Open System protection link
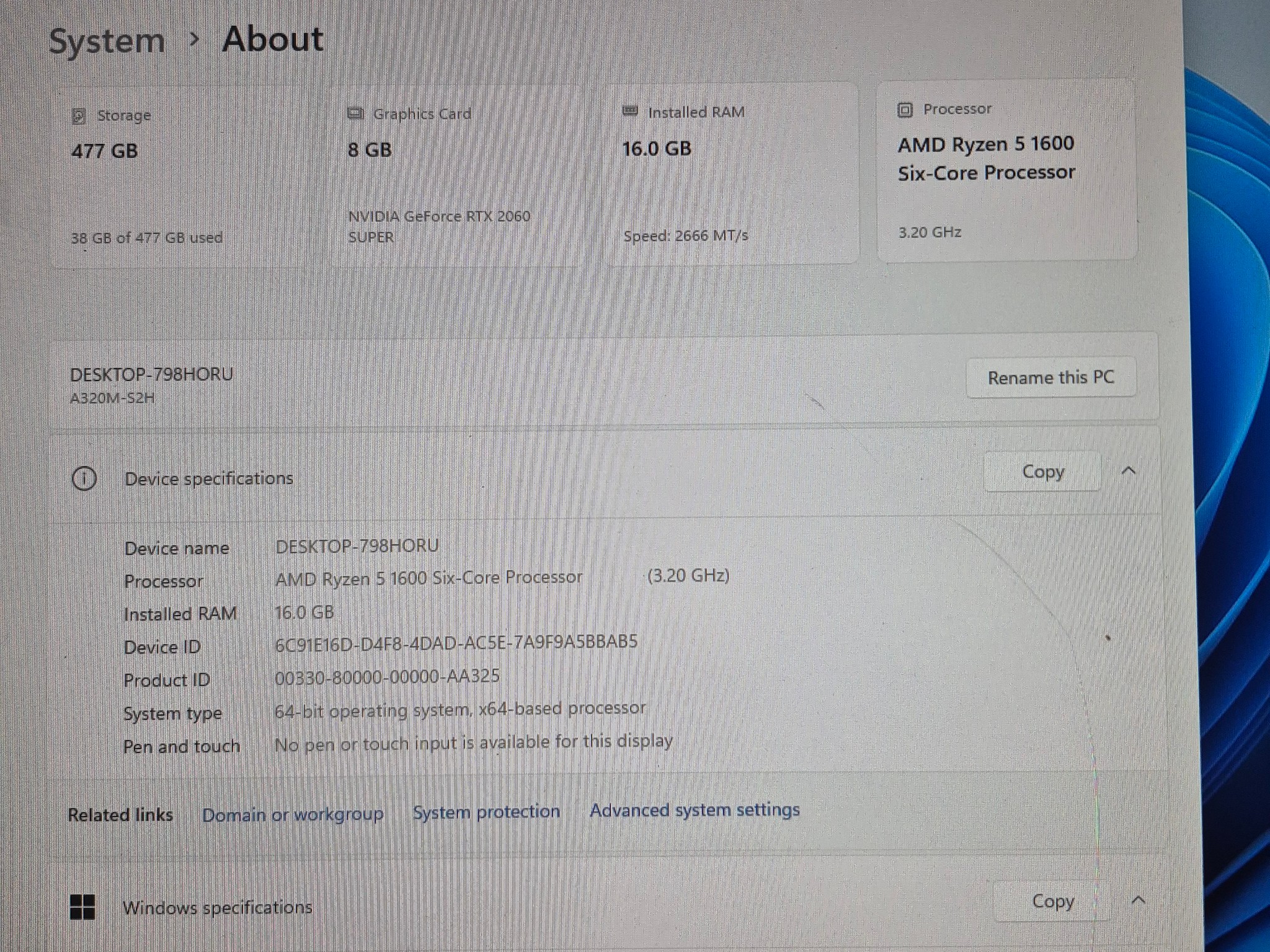 (486, 812)
